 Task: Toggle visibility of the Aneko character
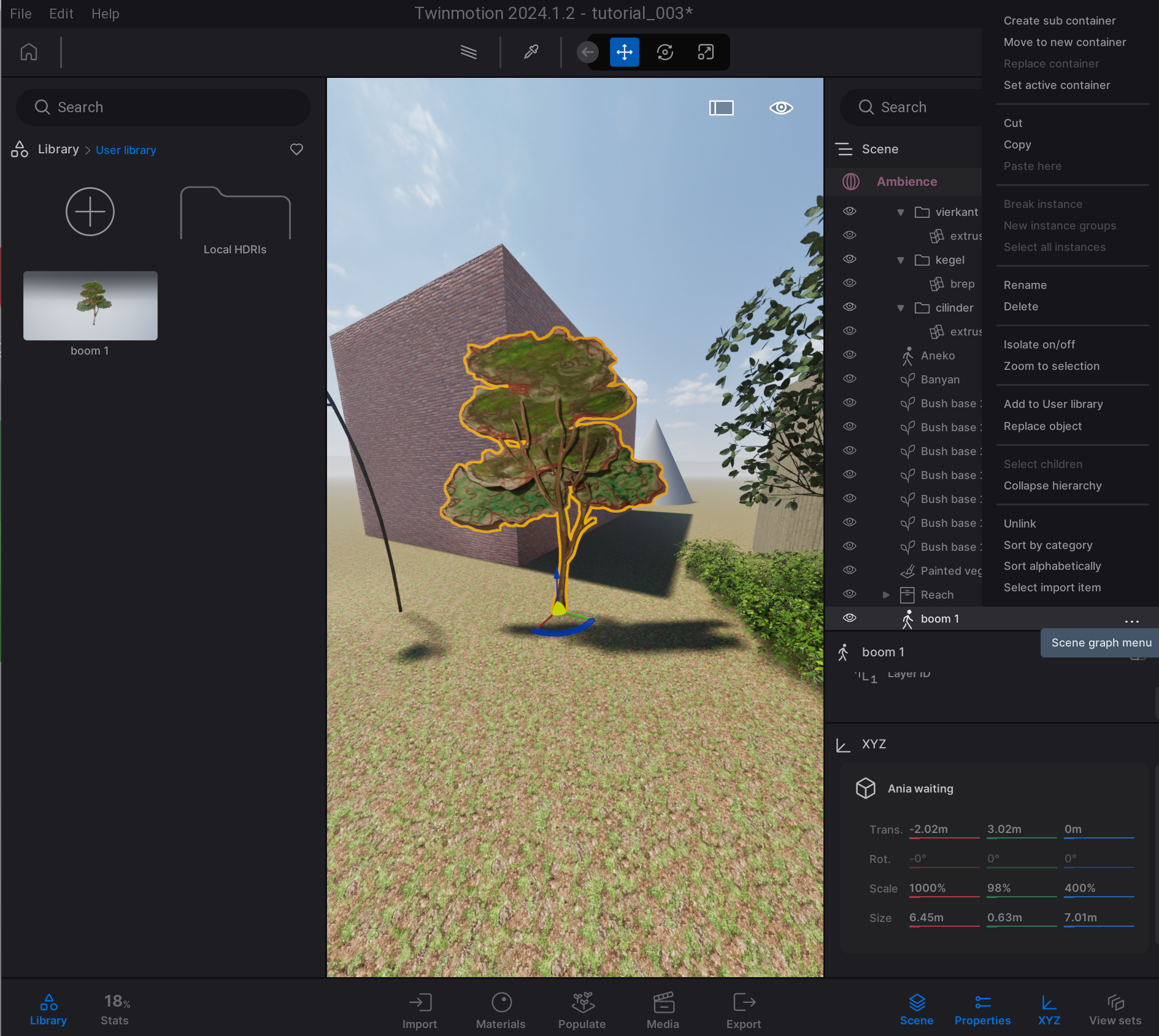click(849, 355)
